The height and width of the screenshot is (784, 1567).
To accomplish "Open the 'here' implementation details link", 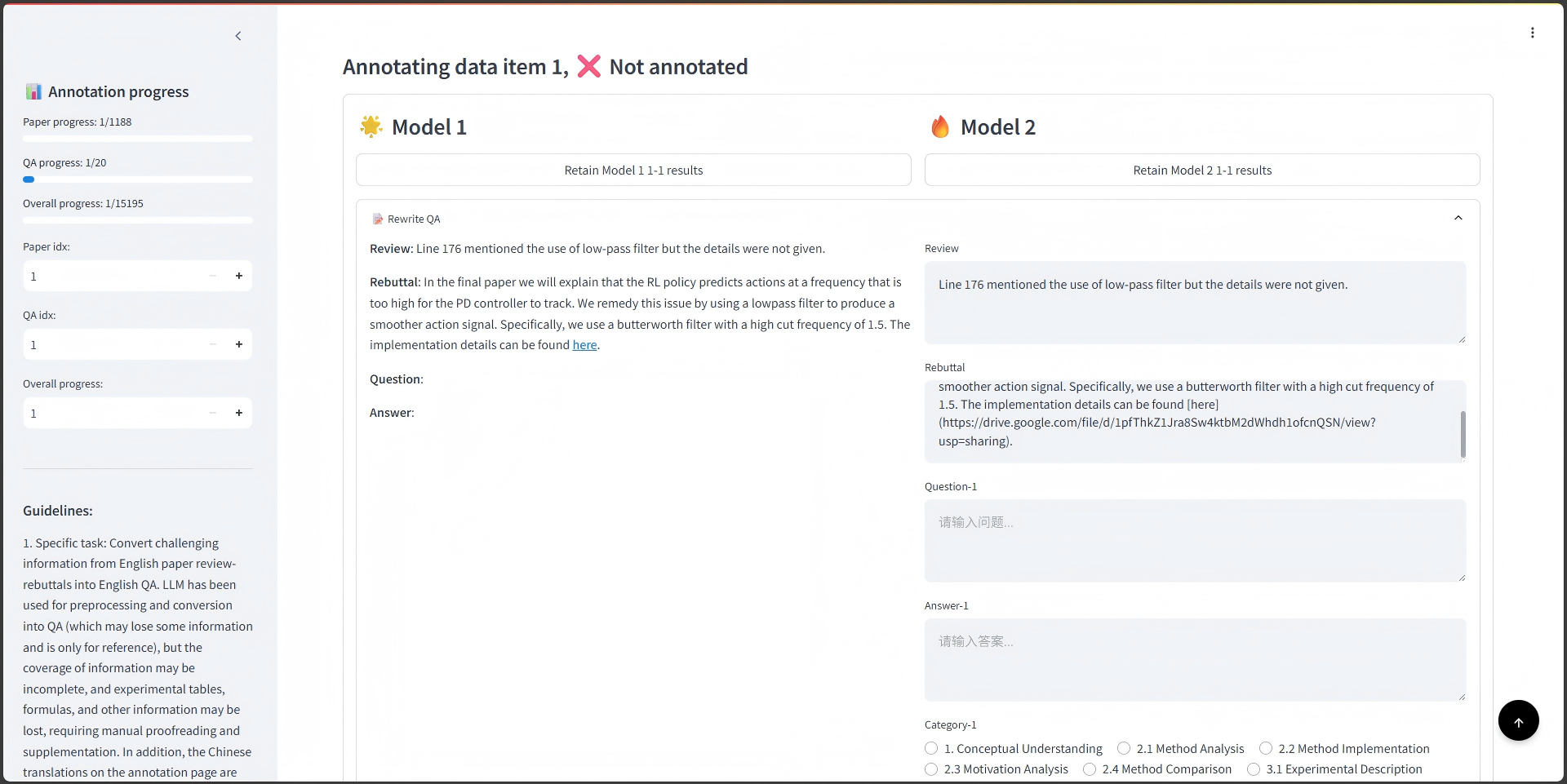I will pyautogui.click(x=584, y=345).
